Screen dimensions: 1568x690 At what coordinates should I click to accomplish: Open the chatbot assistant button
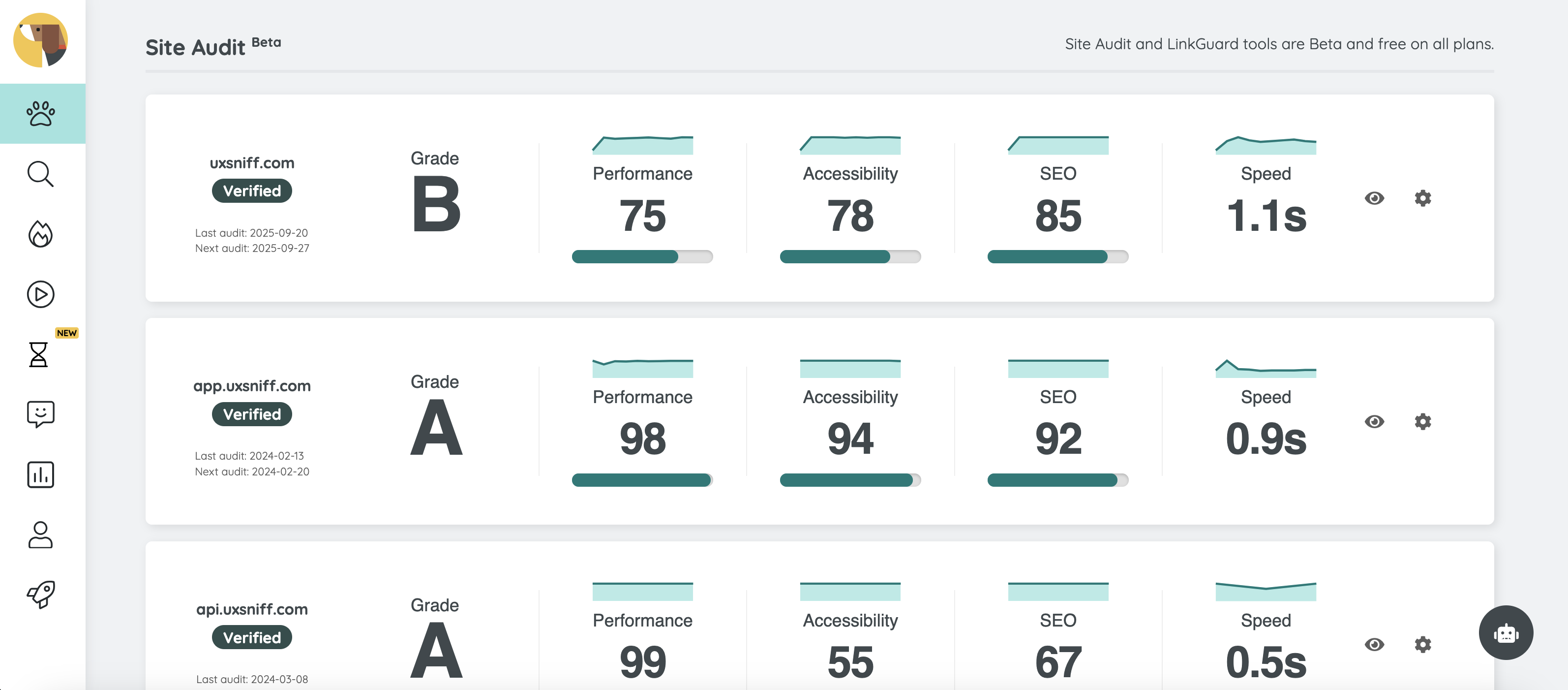[1506, 633]
